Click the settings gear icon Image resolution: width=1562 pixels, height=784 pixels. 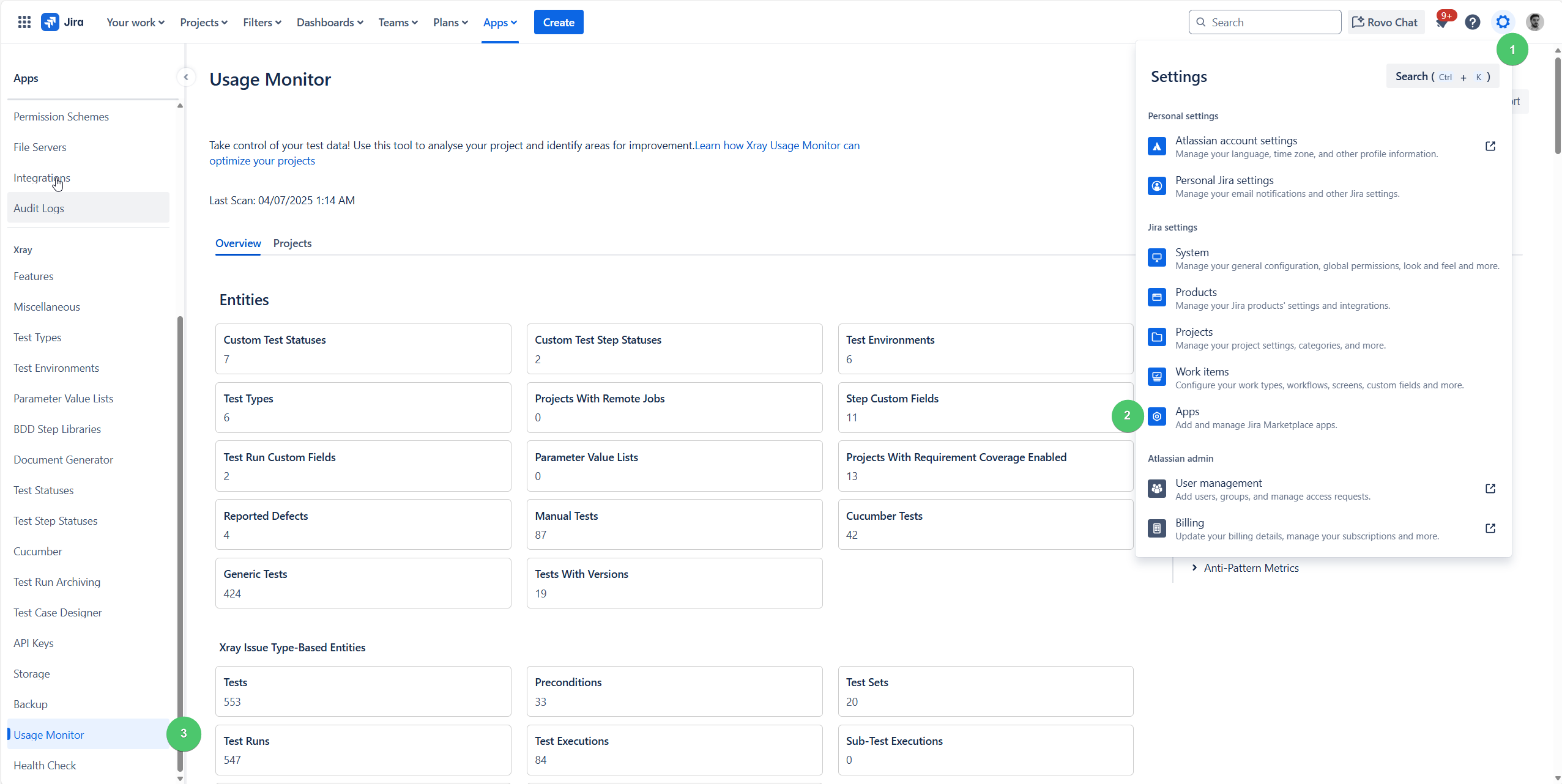tap(1503, 23)
